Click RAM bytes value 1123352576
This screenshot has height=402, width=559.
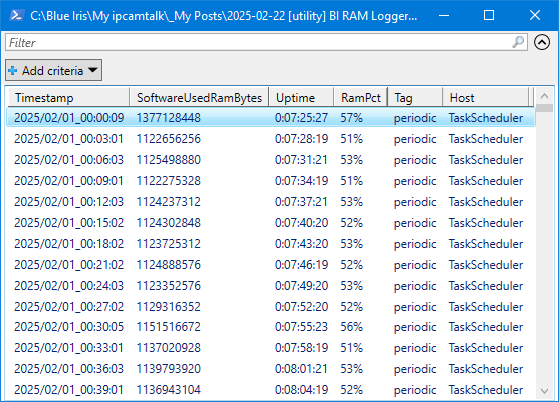(x=169, y=286)
